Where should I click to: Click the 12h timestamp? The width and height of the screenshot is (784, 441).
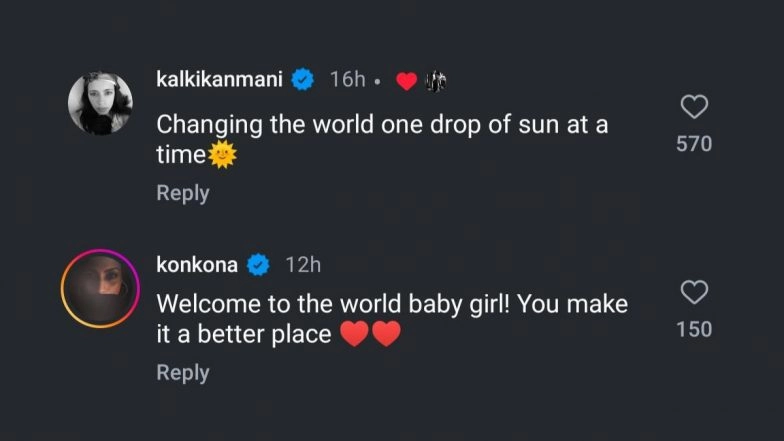(302, 265)
